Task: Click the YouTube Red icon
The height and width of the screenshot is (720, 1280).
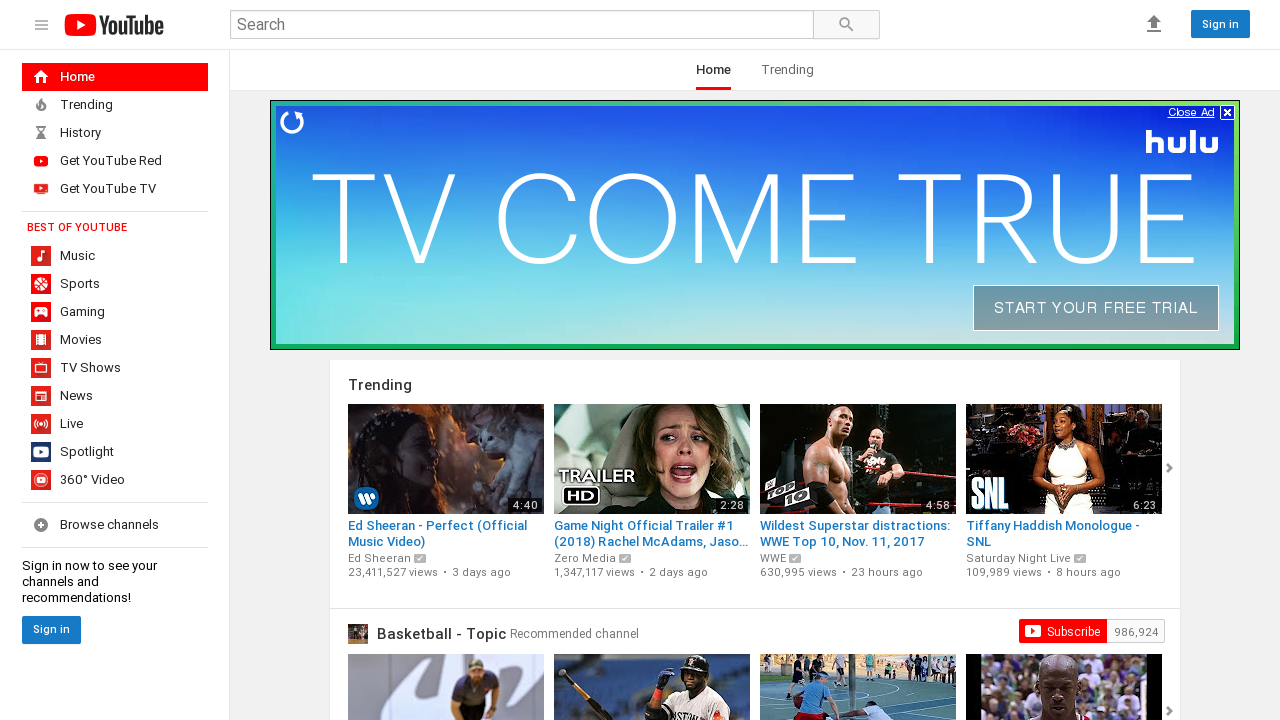Action: click(x=41, y=161)
